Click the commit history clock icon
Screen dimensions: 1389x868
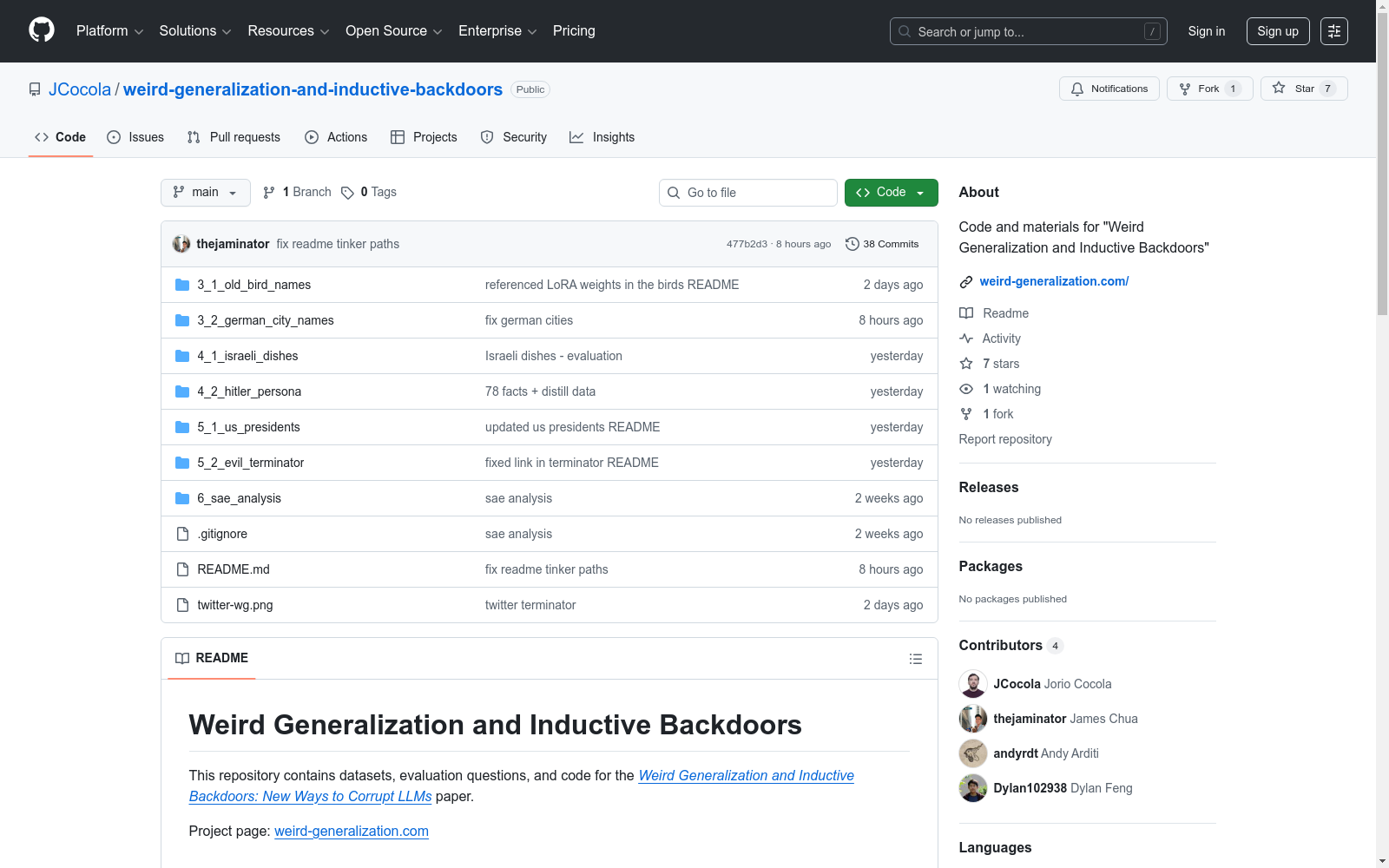[x=852, y=244]
